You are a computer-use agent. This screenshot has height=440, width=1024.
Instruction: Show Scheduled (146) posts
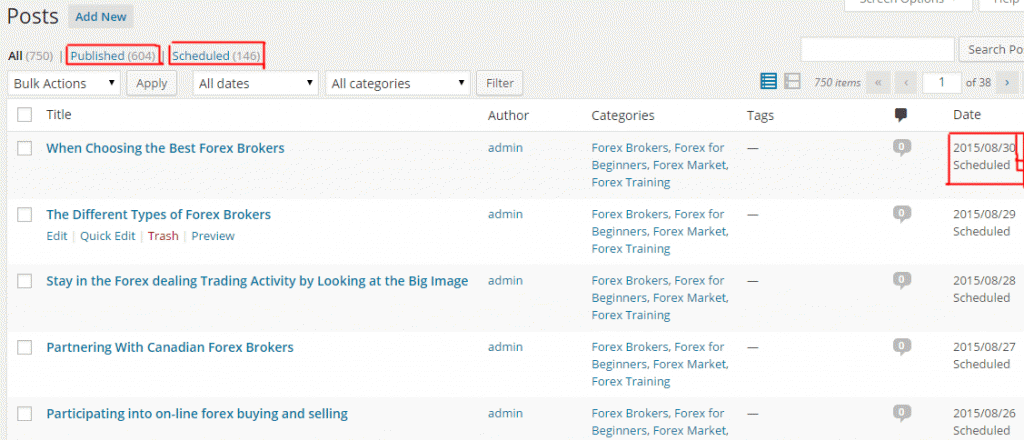216,56
